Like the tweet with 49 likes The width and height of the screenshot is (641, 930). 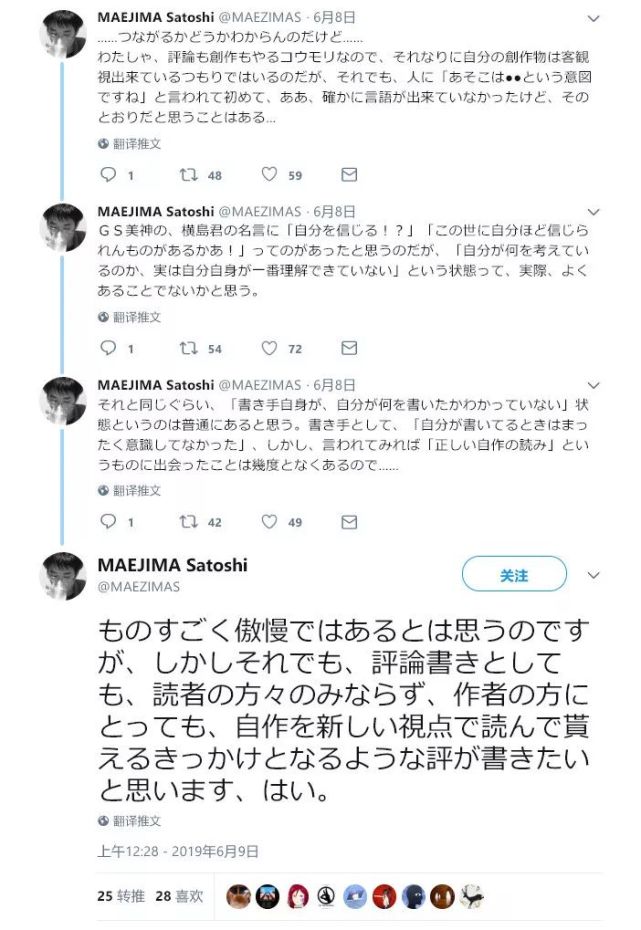point(269,521)
